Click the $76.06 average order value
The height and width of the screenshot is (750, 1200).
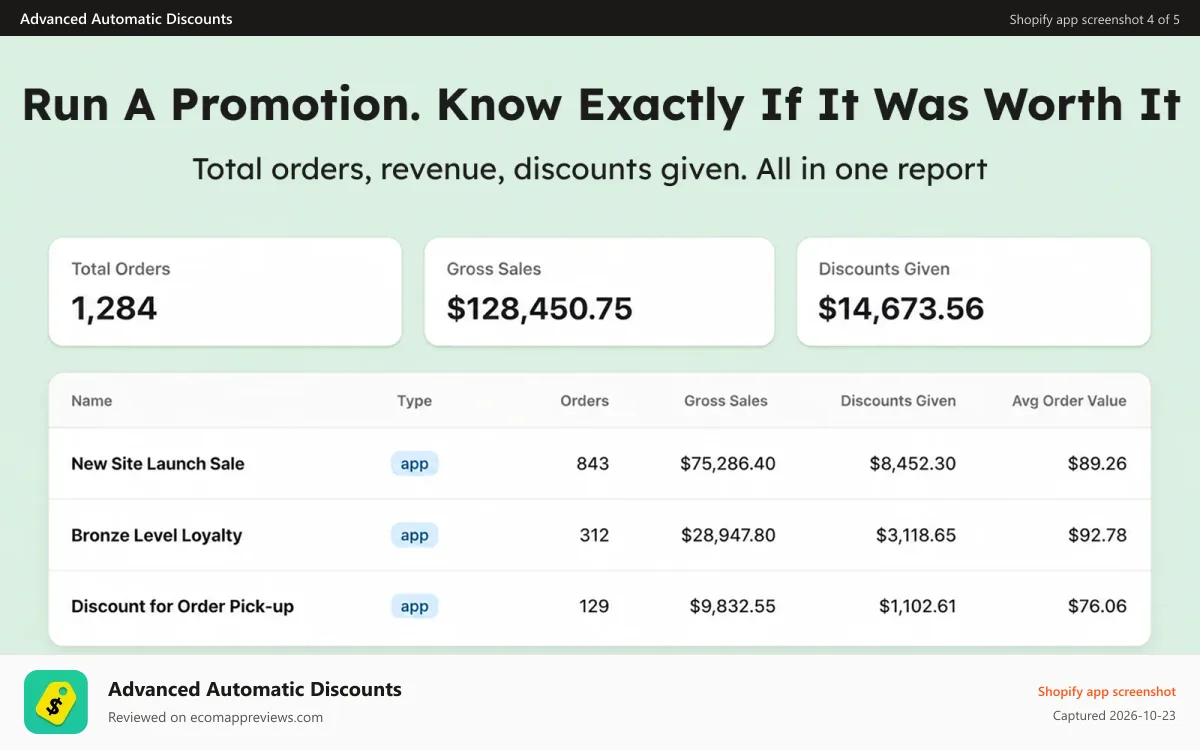click(x=1097, y=606)
